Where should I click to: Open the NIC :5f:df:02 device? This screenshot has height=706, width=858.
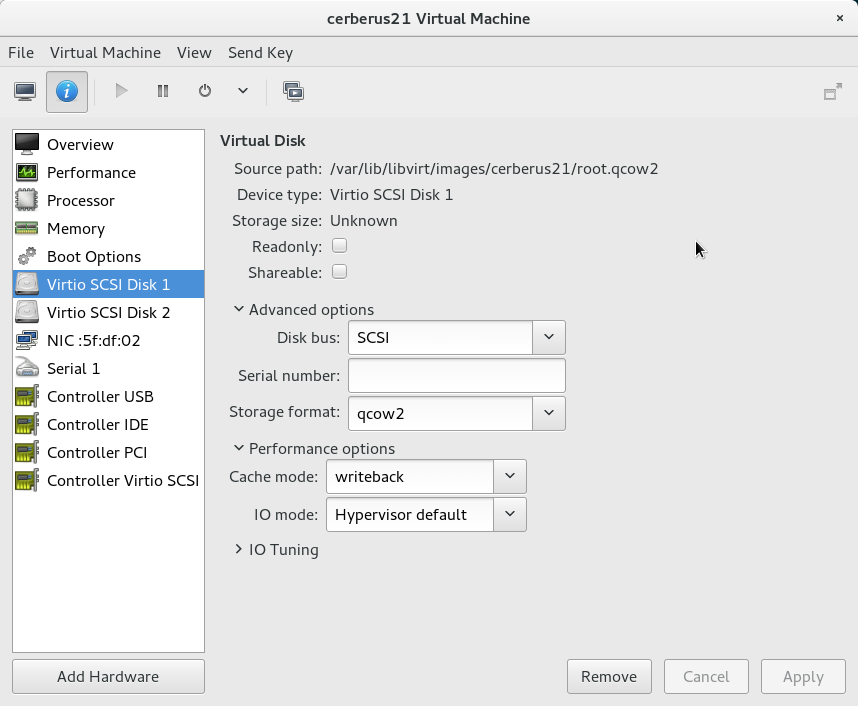pos(93,340)
